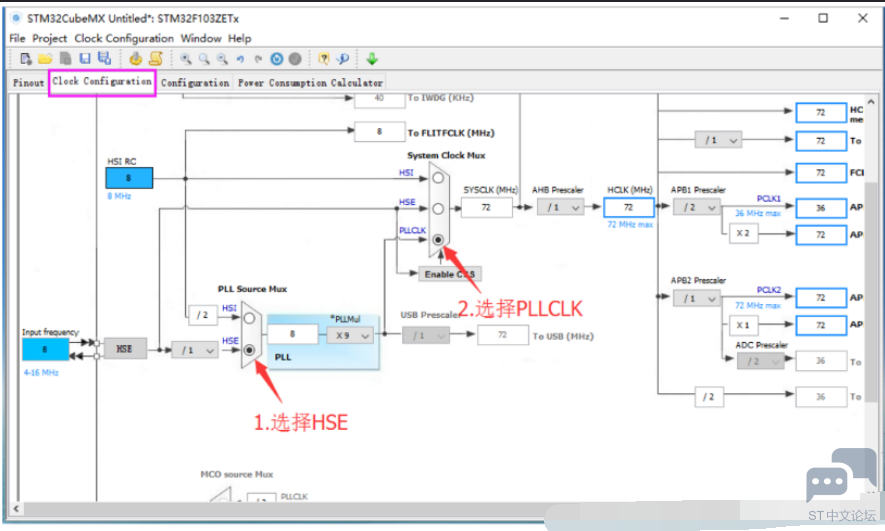Click the SYSCLK (MHz) value box
Screen dimensions: 885x531
pyautogui.click(x=487, y=208)
